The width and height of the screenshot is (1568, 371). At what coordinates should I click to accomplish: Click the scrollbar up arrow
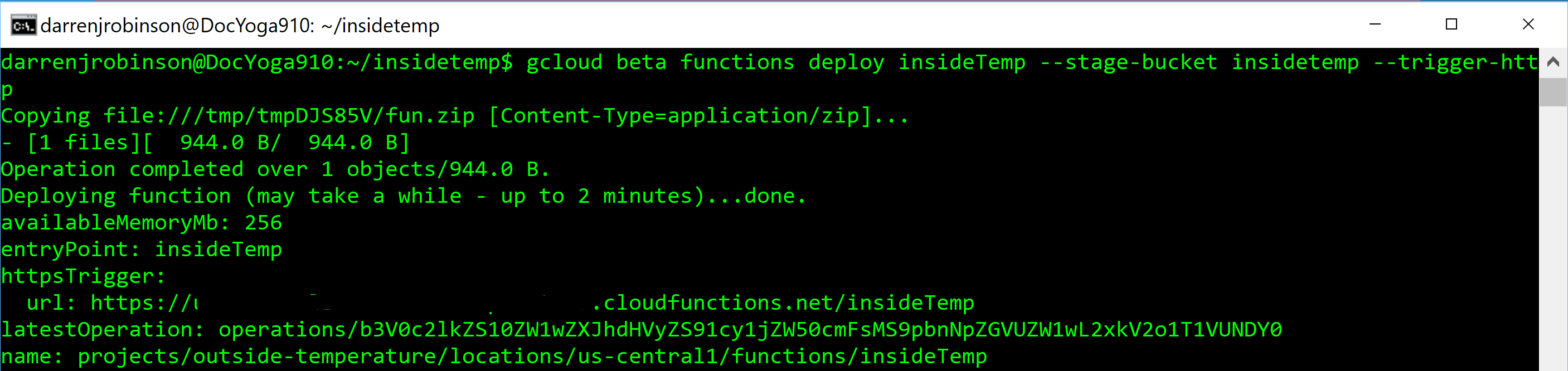tap(1553, 62)
